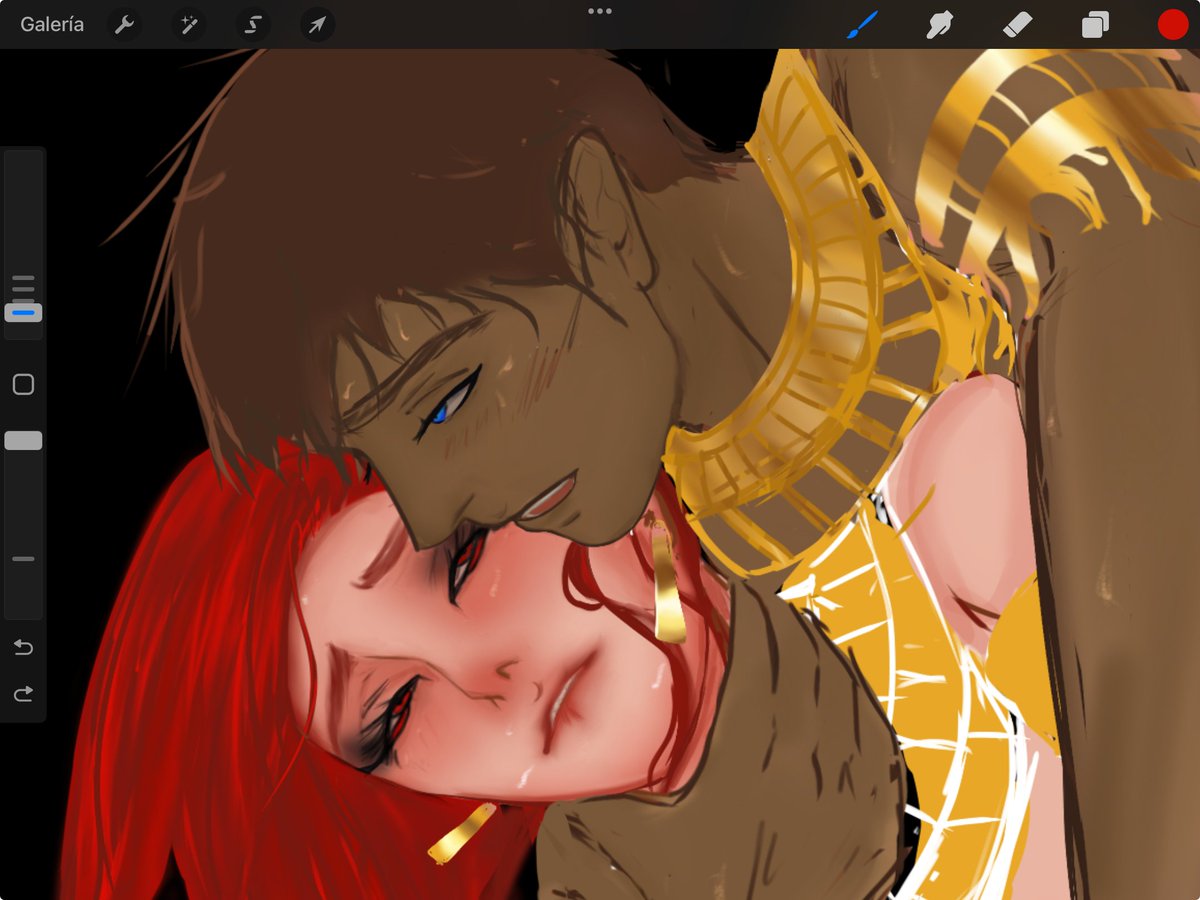Activate the Transform arrow tool
The width and height of the screenshot is (1200, 900).
pos(317,25)
